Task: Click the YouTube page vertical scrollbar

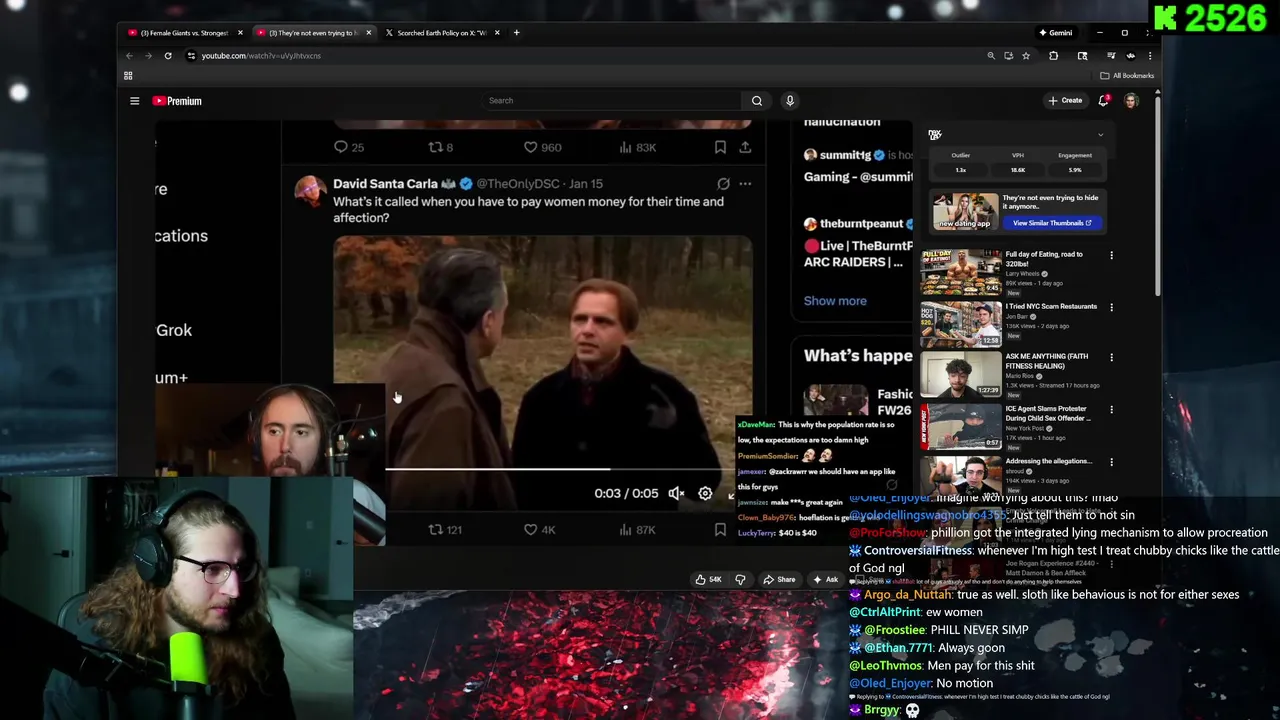Action: point(1158,195)
